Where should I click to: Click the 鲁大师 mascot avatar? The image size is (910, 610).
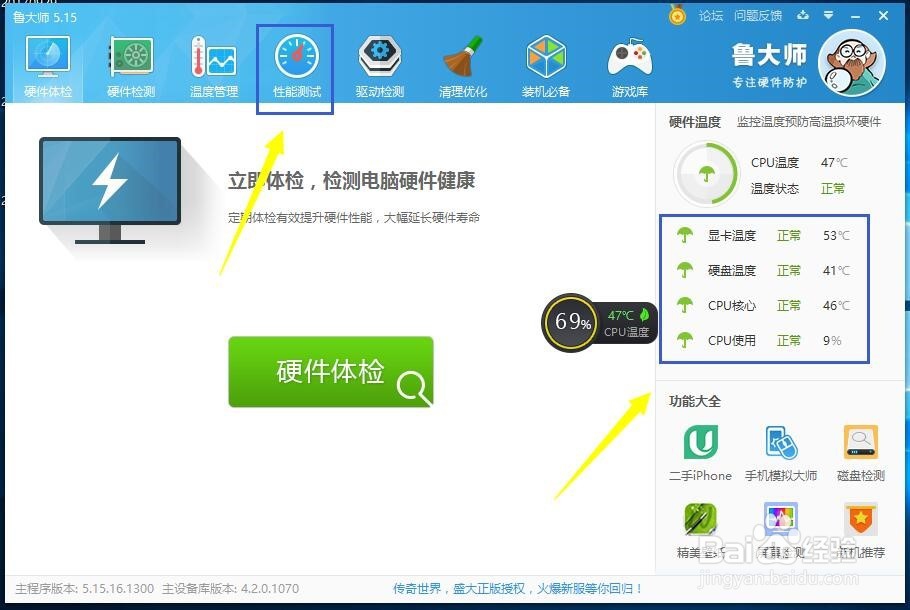(852, 63)
